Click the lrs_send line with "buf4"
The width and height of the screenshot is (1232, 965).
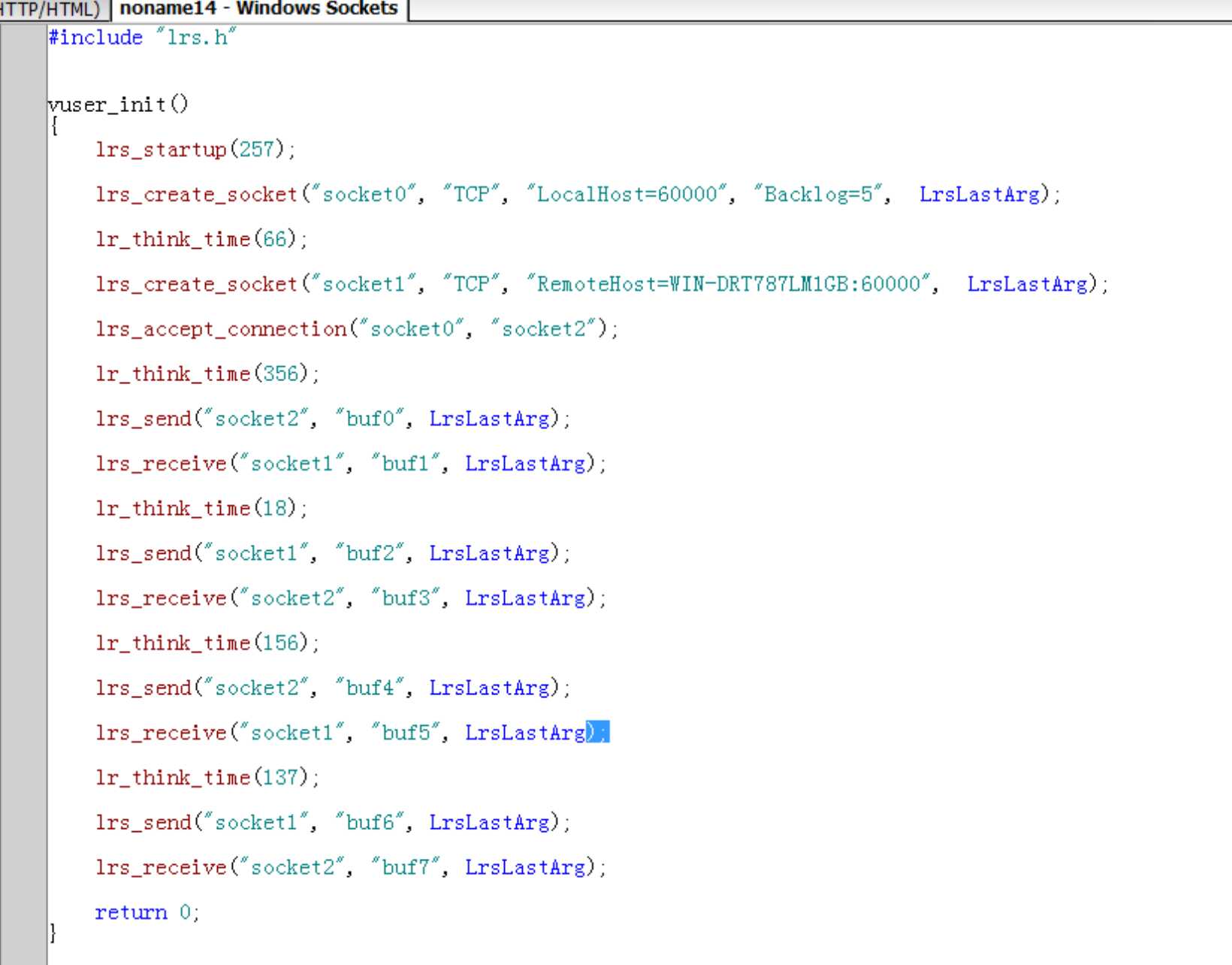pyautogui.click(x=333, y=688)
